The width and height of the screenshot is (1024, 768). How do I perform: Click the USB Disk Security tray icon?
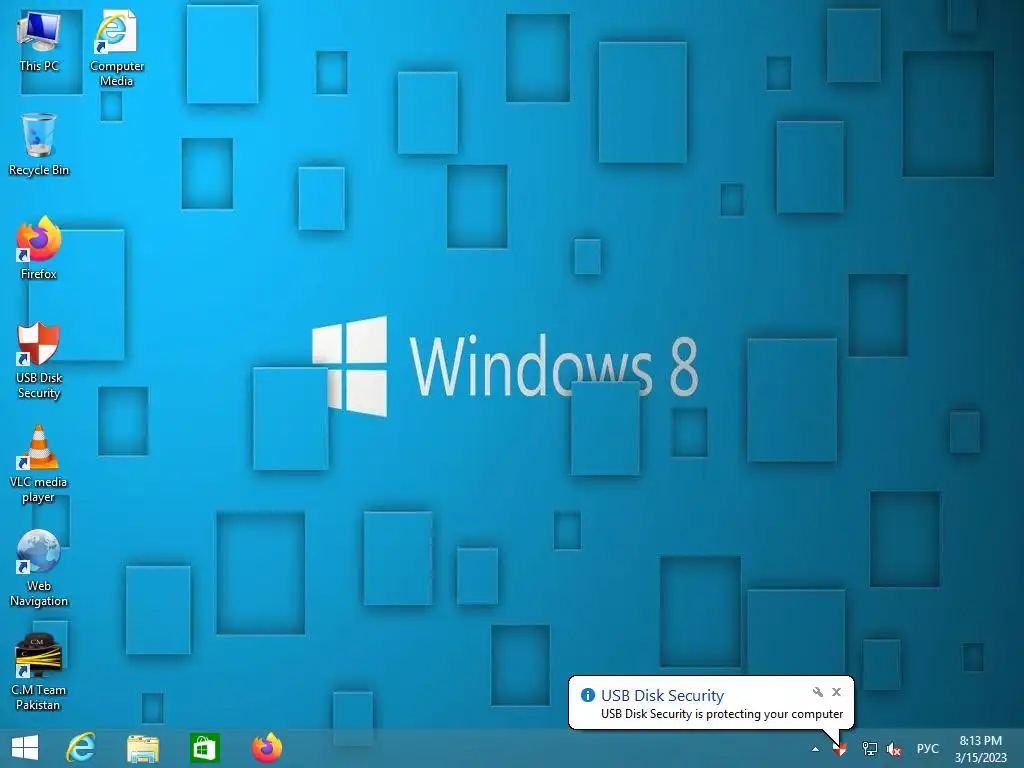click(x=840, y=749)
